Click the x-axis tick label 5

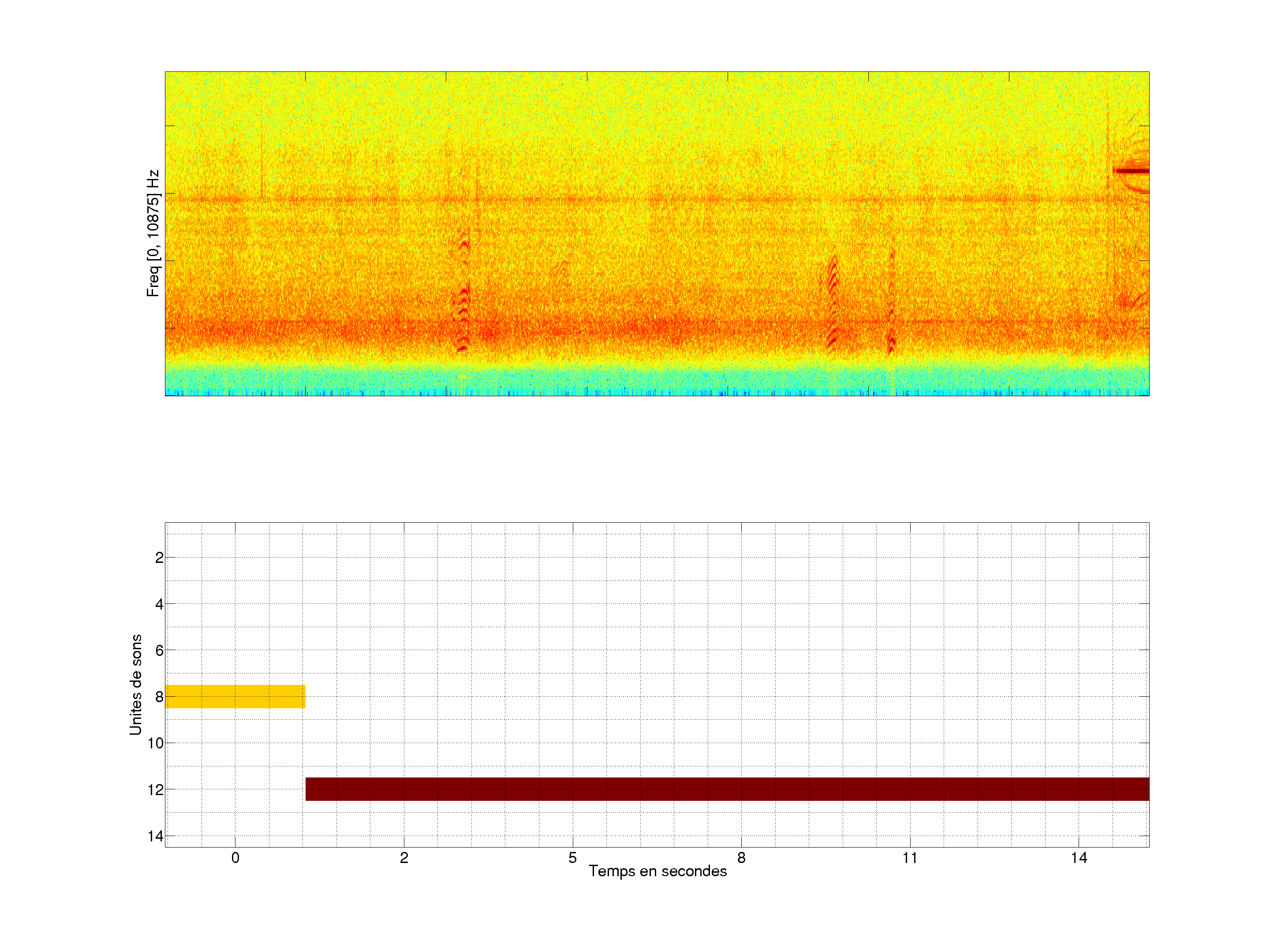click(x=572, y=858)
